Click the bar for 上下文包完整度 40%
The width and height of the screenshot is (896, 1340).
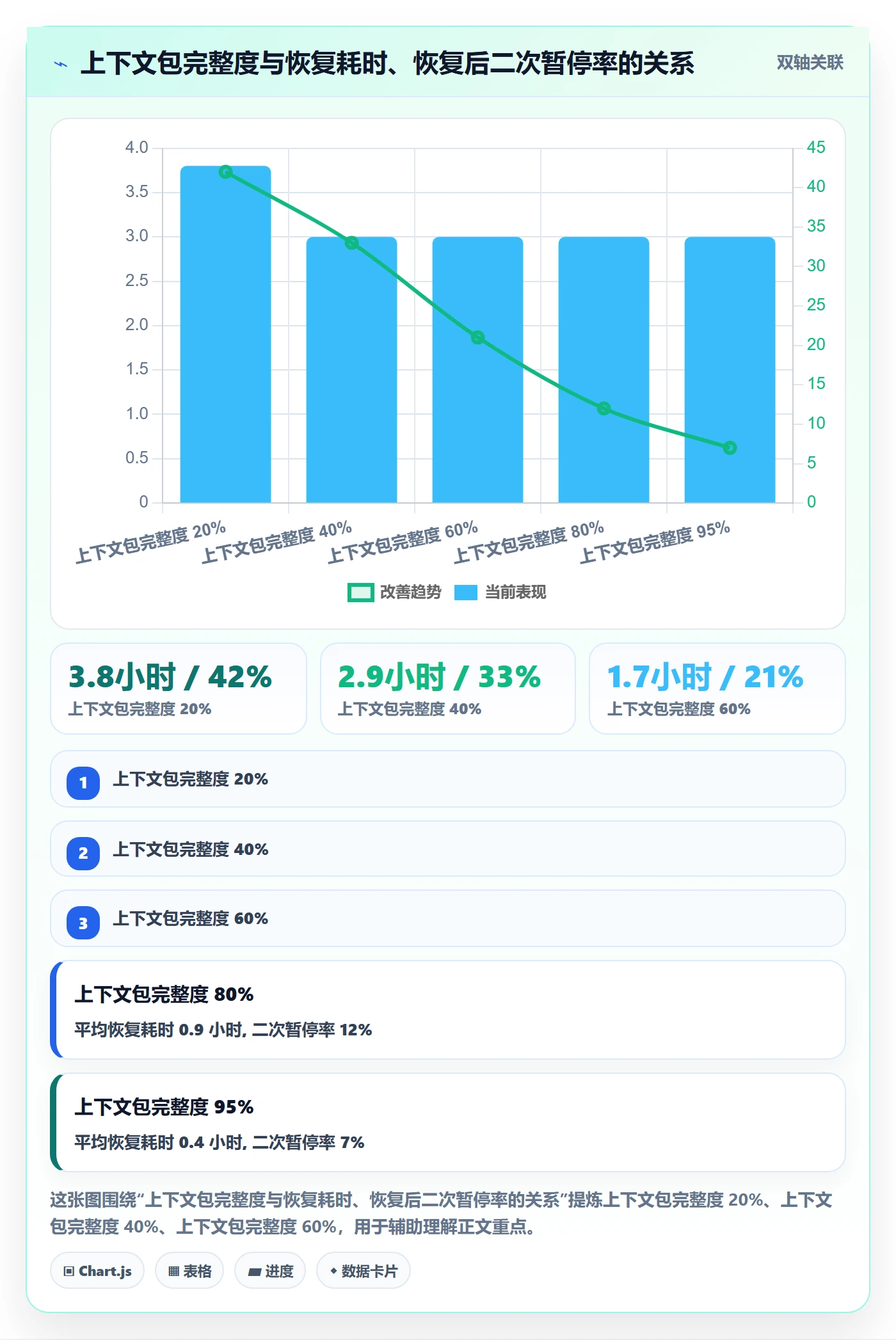351,370
